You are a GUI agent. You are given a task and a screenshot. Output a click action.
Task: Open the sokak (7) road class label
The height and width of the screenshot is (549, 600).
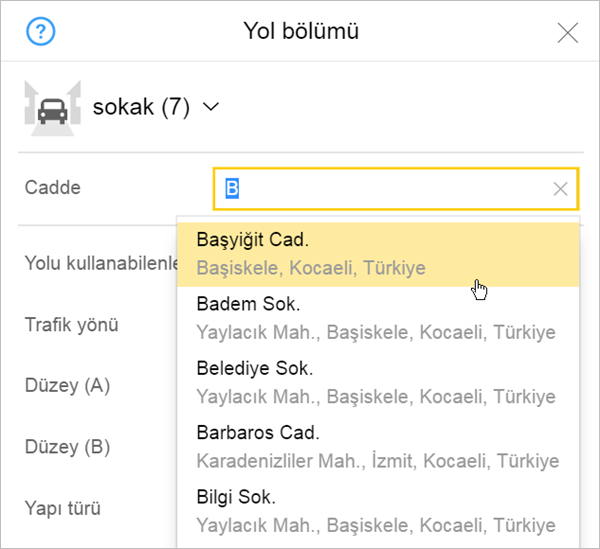click(x=141, y=107)
